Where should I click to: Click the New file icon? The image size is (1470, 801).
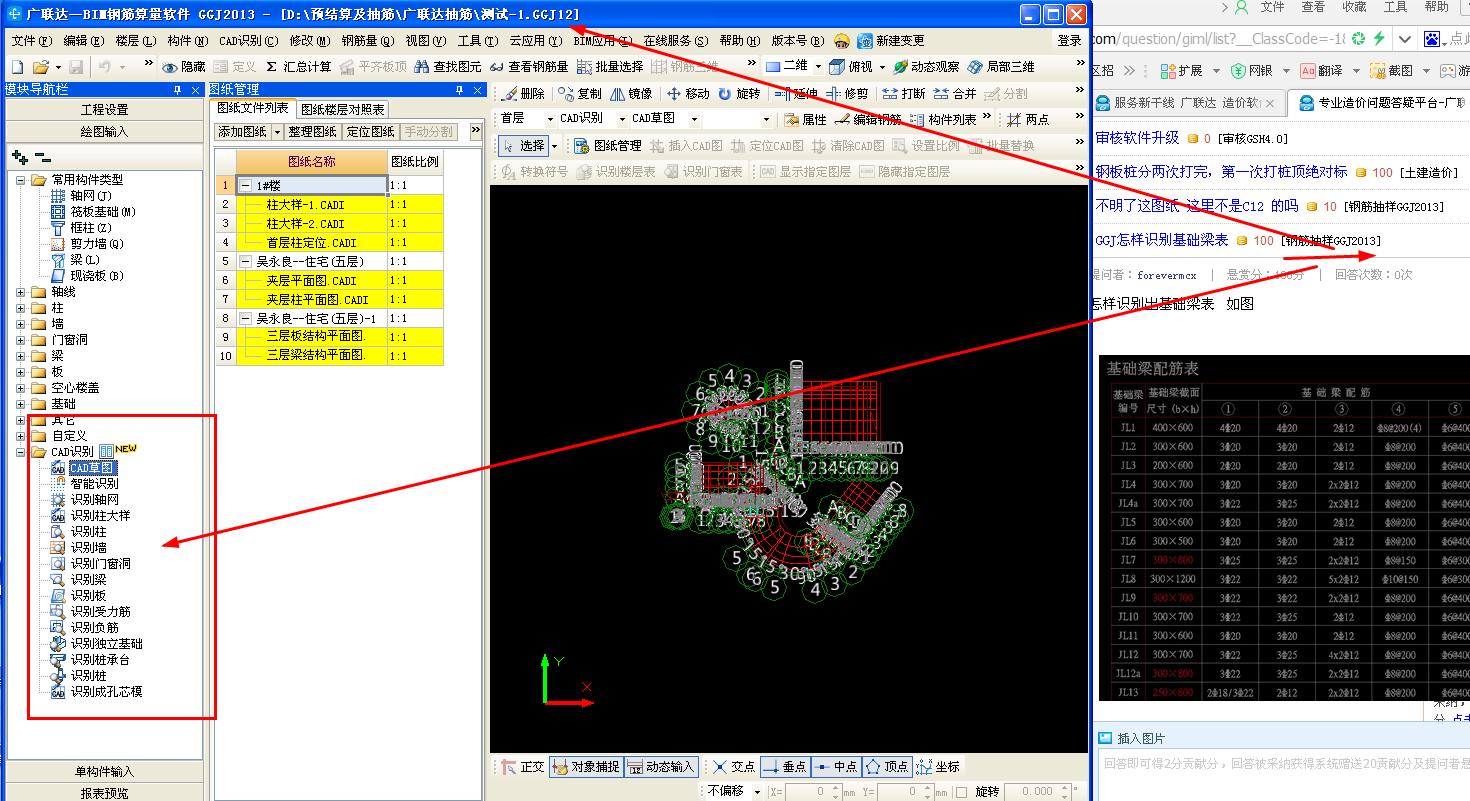point(16,66)
